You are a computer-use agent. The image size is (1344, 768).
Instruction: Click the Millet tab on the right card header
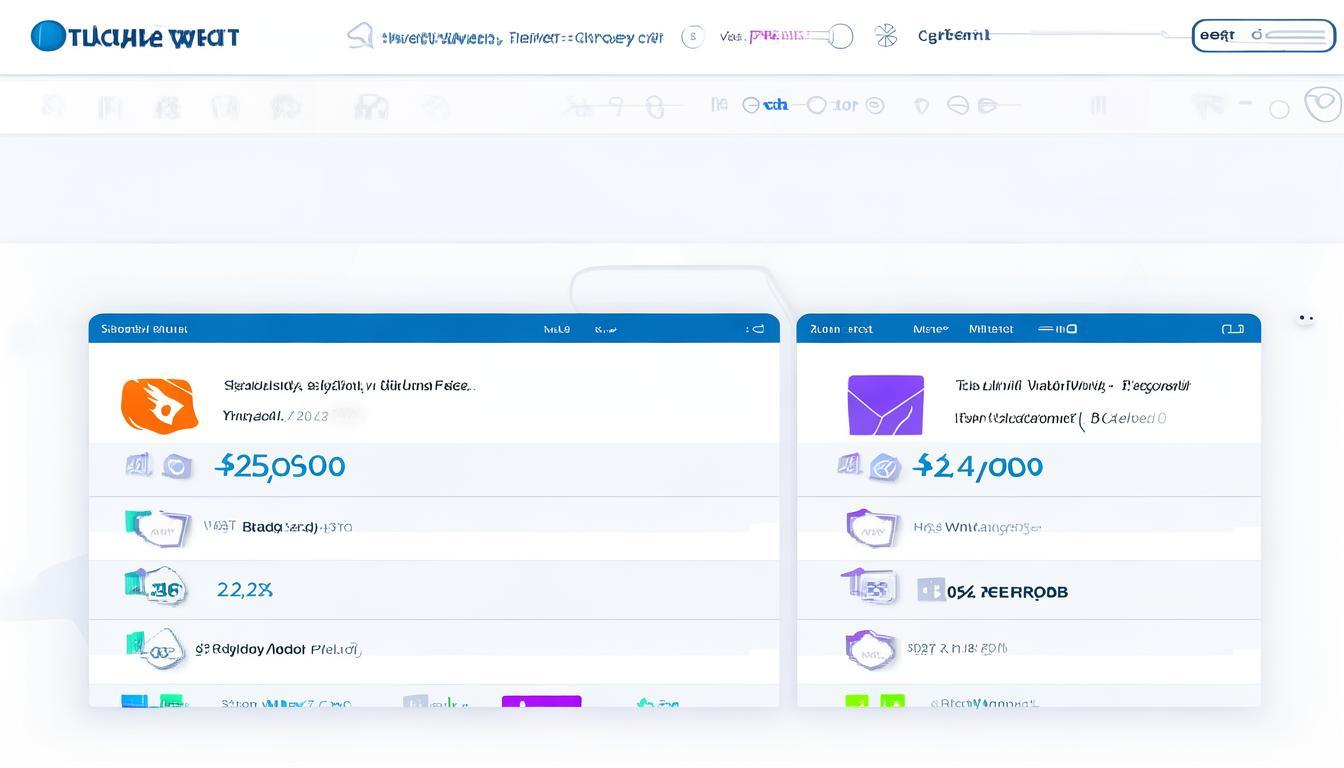(x=990, y=328)
